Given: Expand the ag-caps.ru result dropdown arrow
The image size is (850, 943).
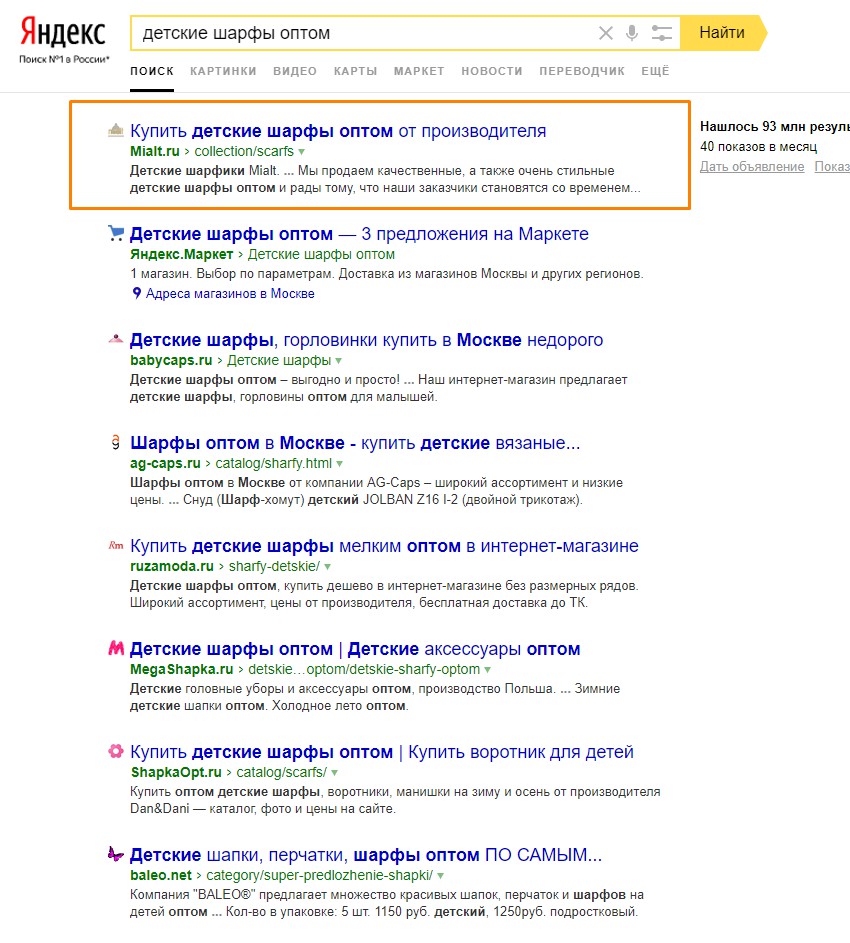Looking at the screenshot, I should 340,464.
